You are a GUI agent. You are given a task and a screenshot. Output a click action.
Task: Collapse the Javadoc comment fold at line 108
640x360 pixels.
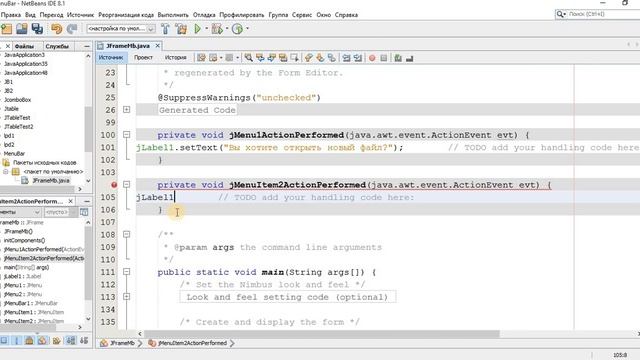click(x=127, y=234)
